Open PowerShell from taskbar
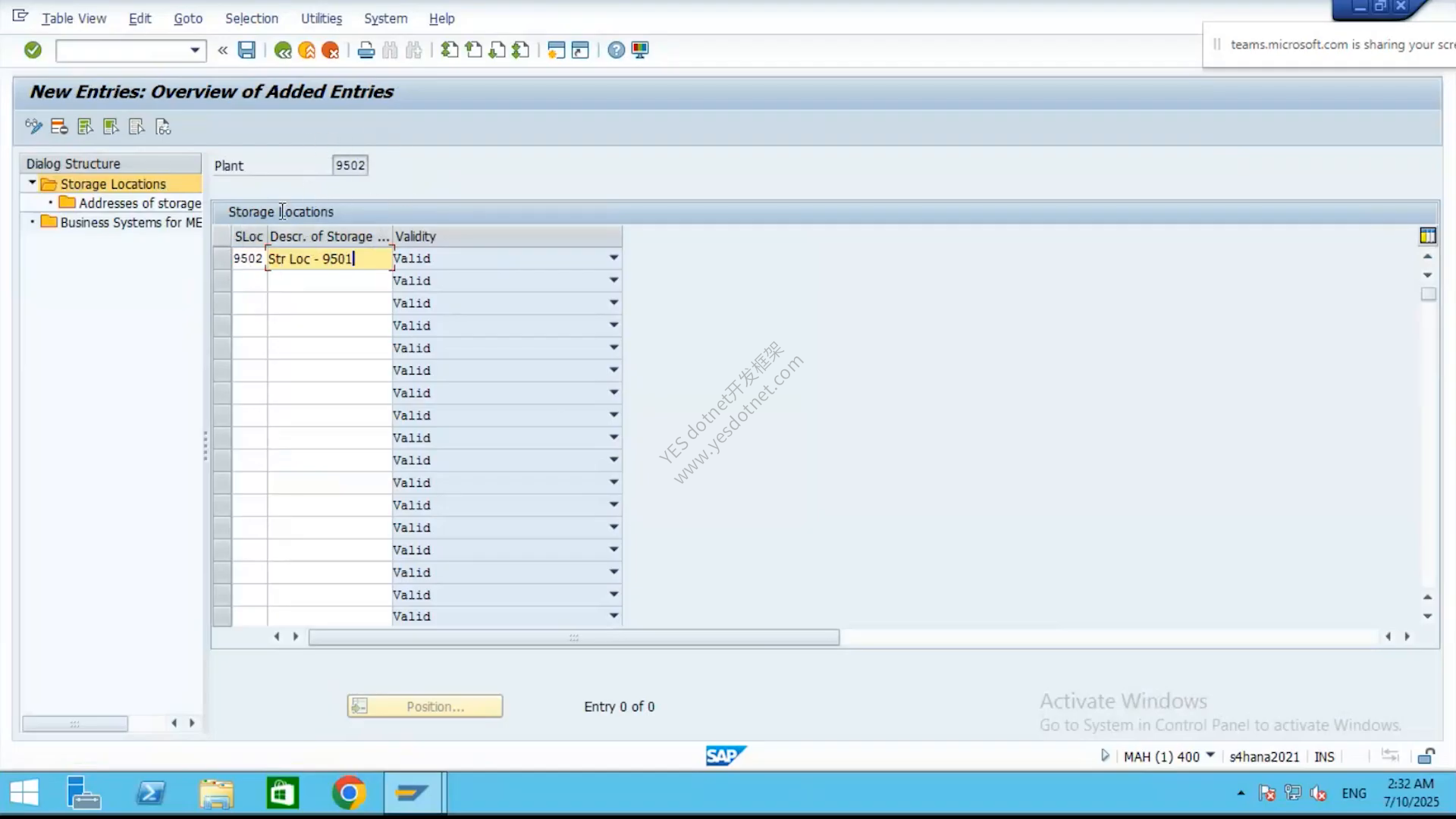The height and width of the screenshot is (819, 1456). (x=150, y=793)
